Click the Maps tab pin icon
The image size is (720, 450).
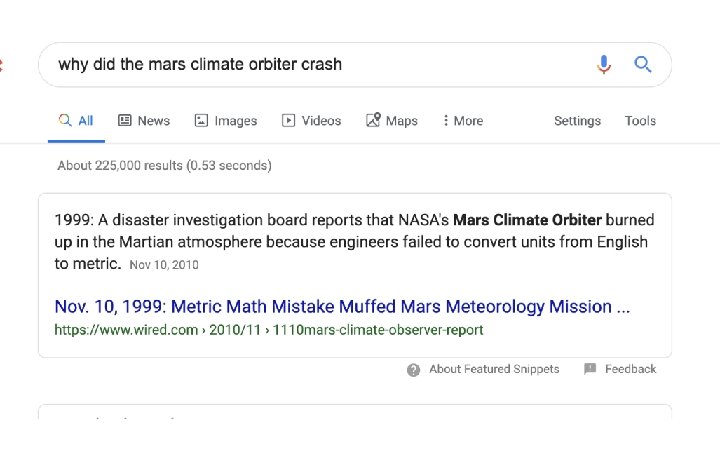(x=373, y=121)
